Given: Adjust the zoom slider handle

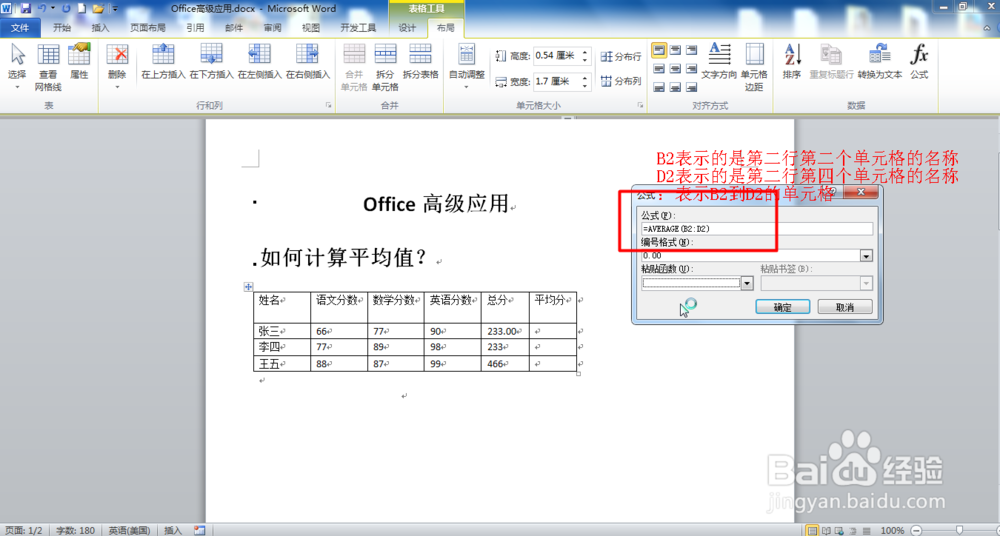Looking at the screenshot, I should coord(959,530).
